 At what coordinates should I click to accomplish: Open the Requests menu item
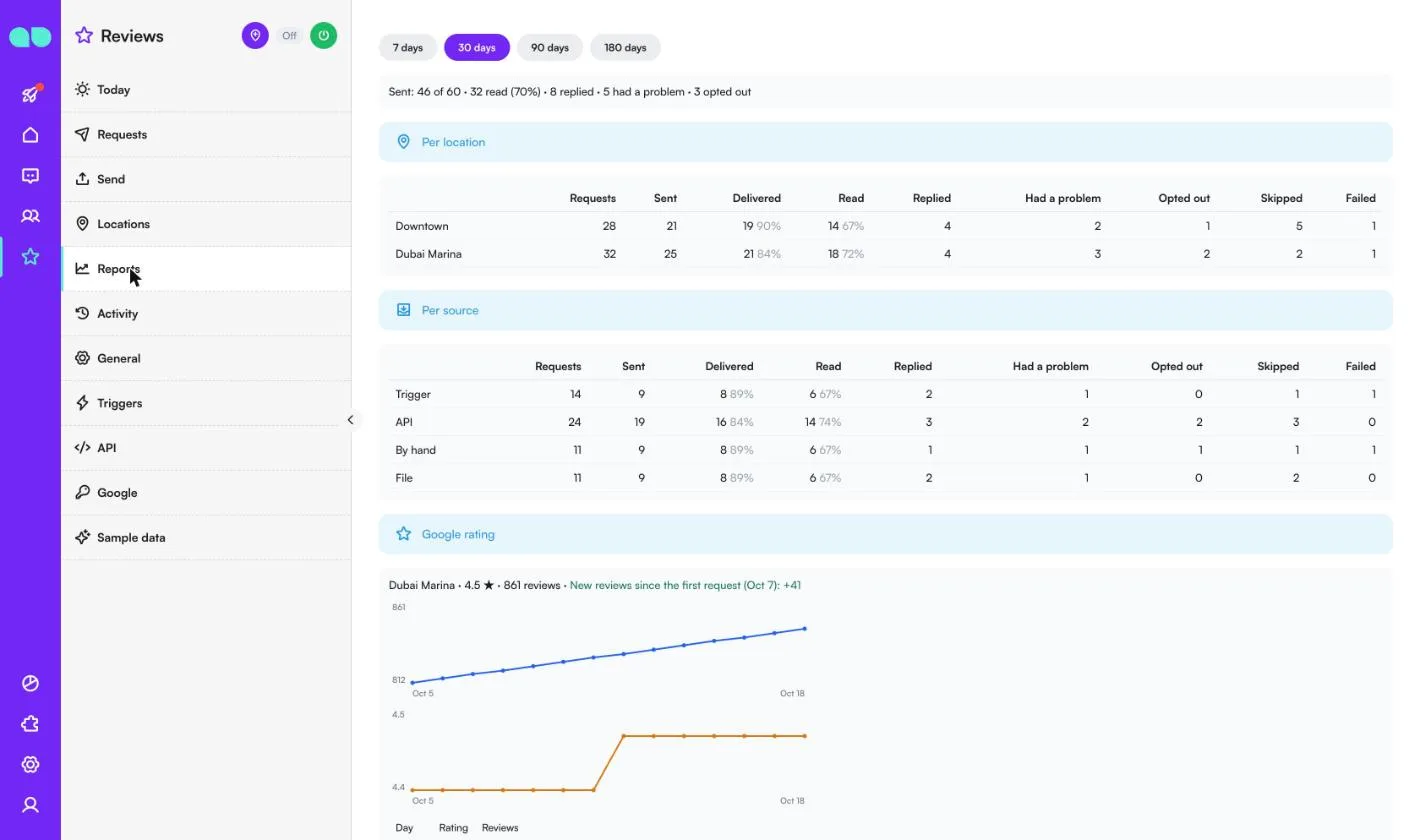206,134
